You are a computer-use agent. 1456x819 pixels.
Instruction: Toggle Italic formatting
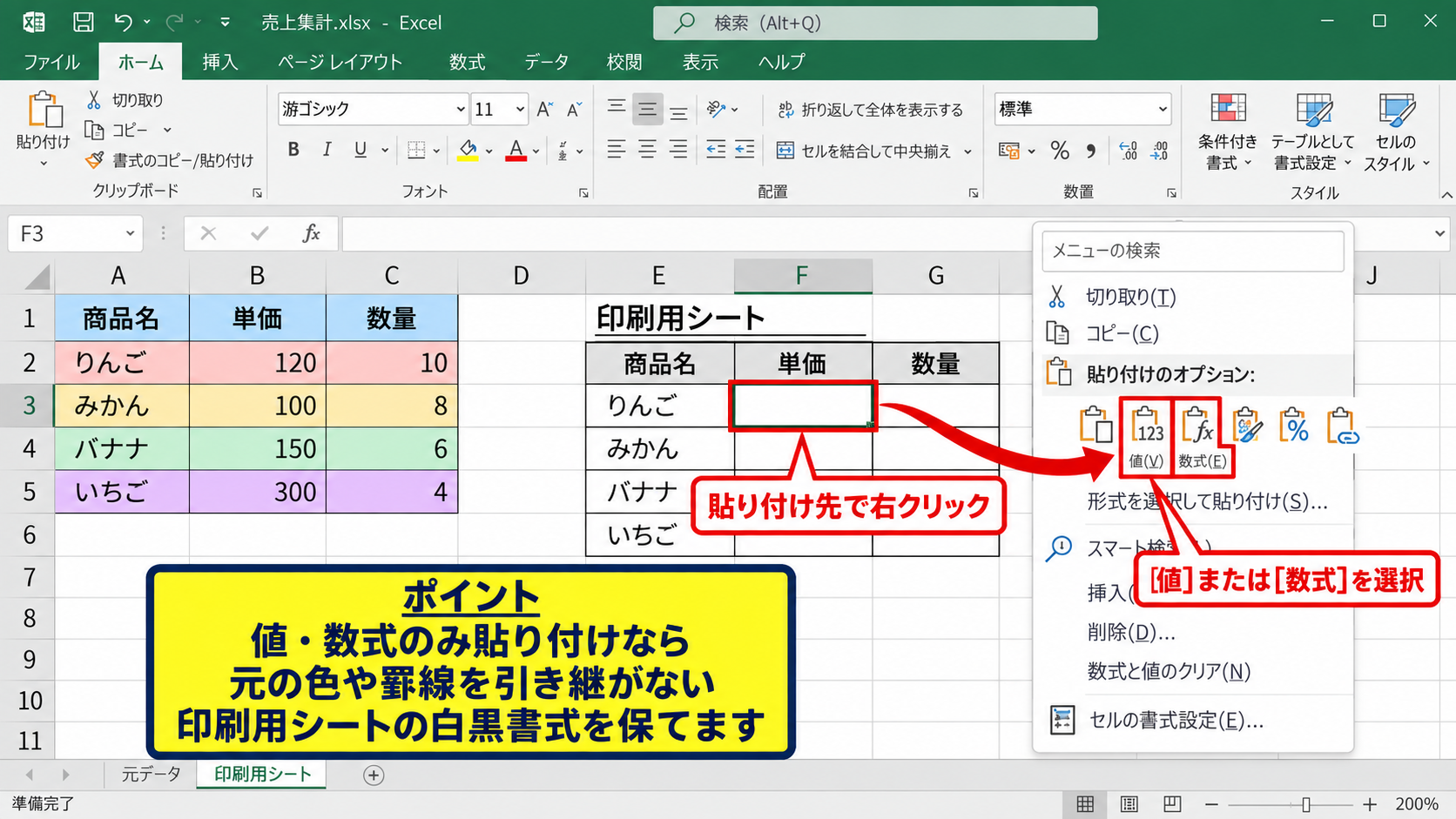pos(327,150)
